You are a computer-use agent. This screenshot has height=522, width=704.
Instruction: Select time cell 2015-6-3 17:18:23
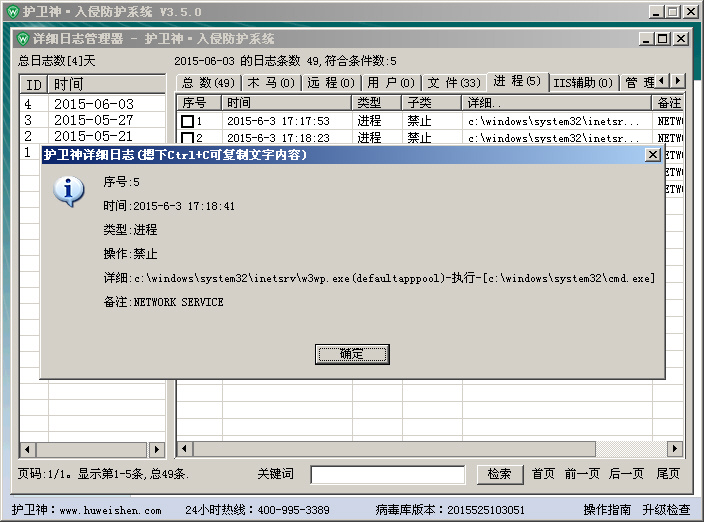278,137
